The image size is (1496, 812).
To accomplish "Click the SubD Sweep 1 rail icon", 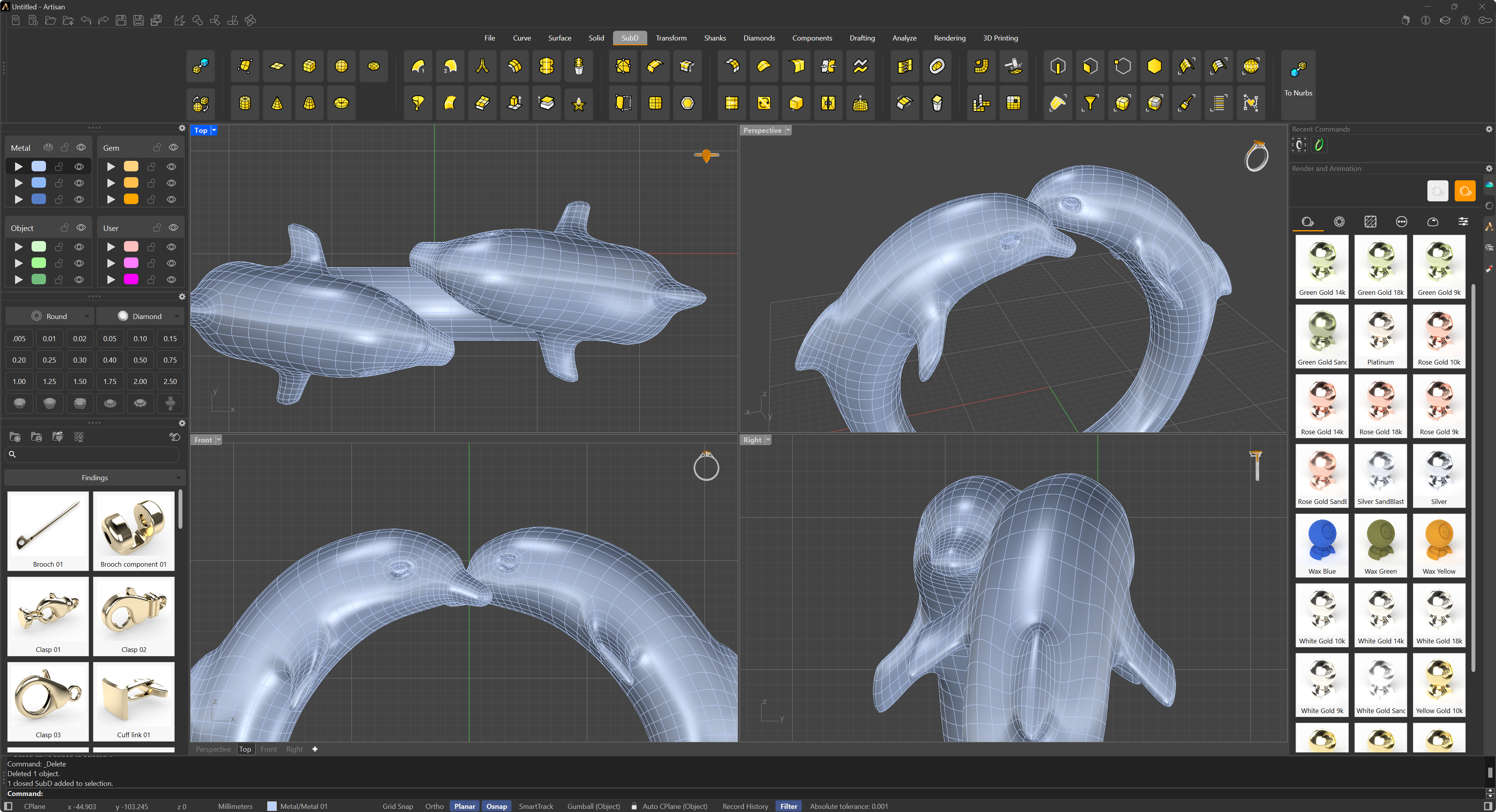I will point(418,66).
